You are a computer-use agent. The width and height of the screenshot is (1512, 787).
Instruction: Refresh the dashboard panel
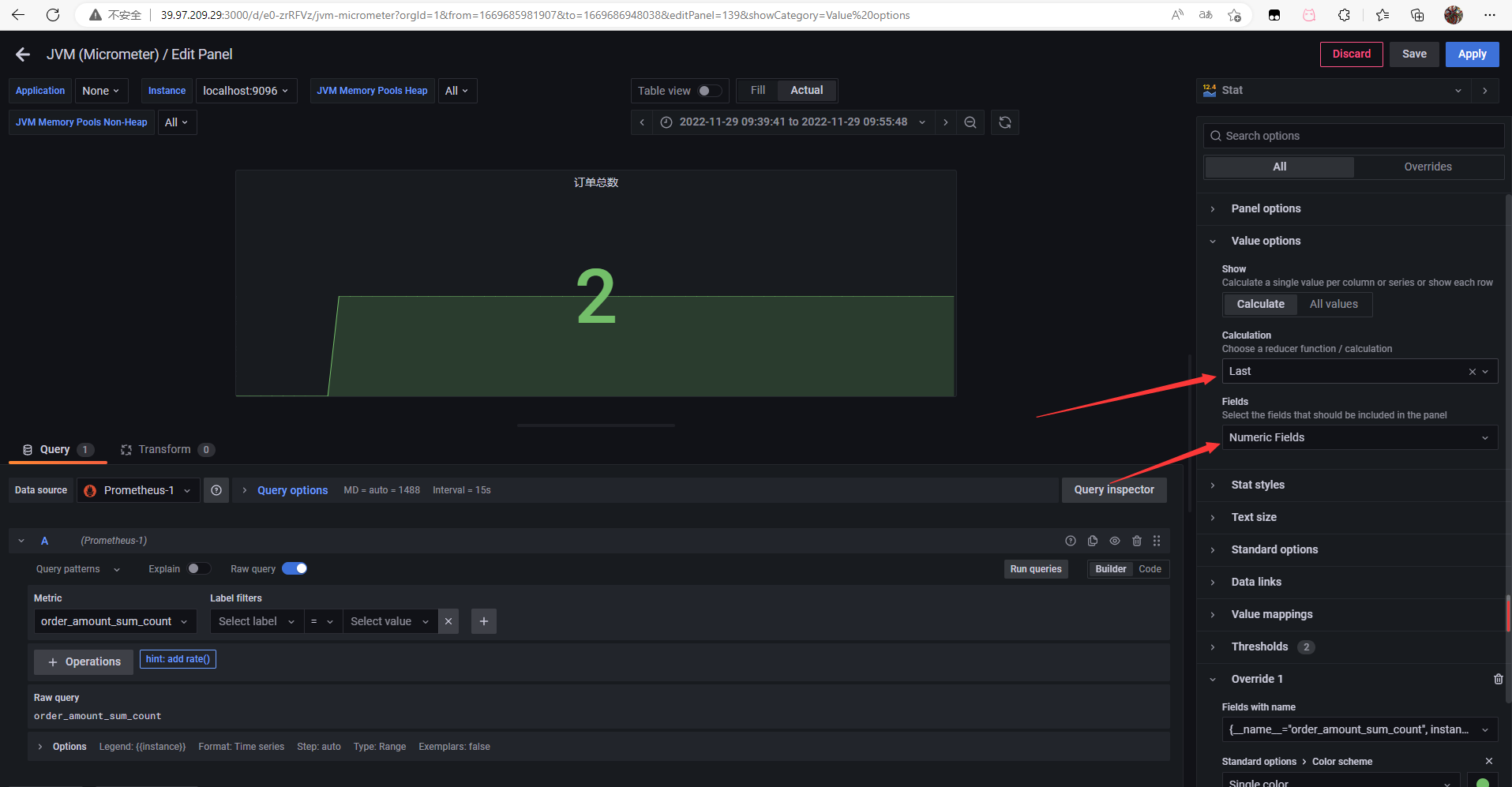click(1005, 122)
